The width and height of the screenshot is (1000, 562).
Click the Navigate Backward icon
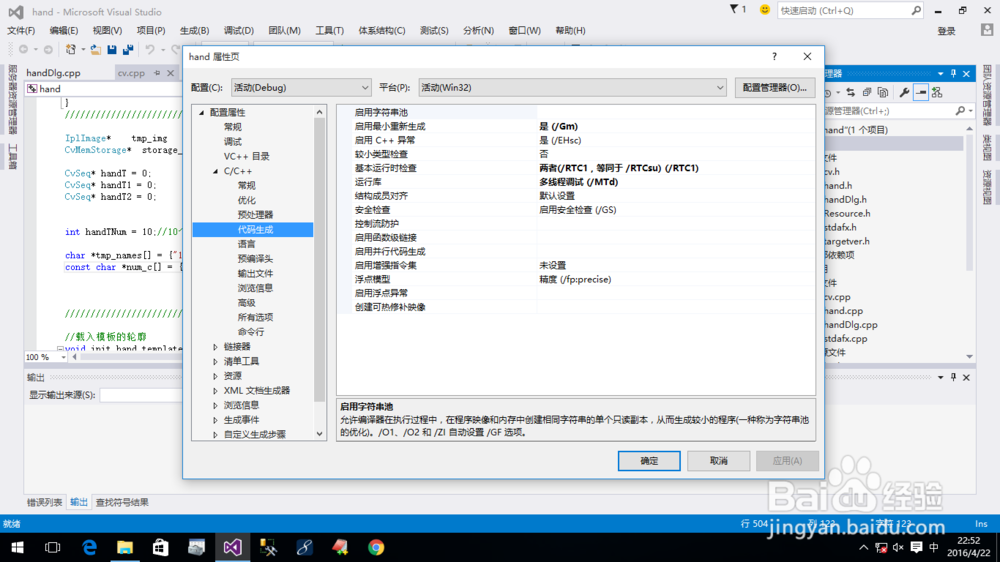point(24,49)
